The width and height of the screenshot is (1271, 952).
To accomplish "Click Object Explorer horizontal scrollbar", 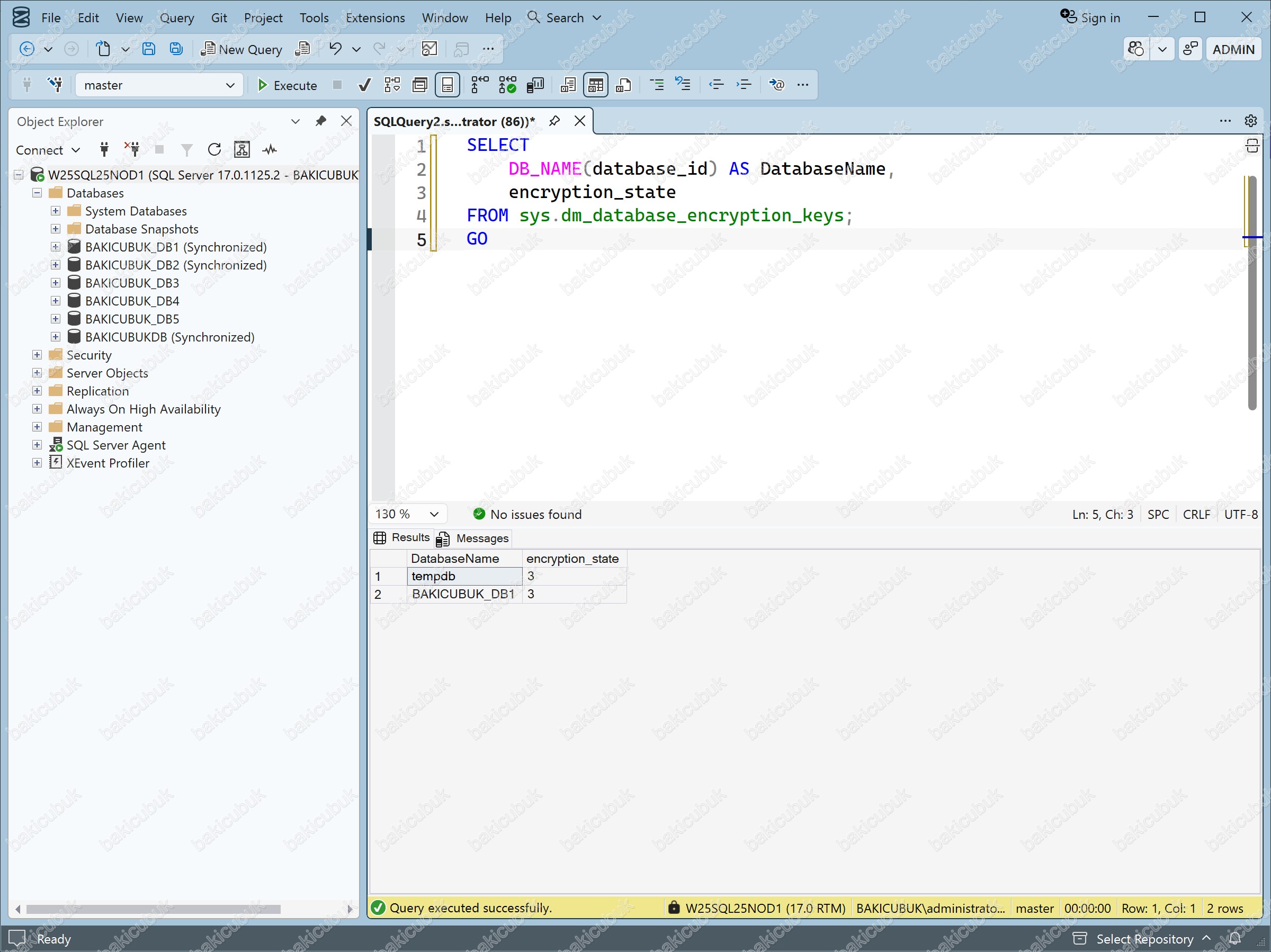I will tap(153, 909).
